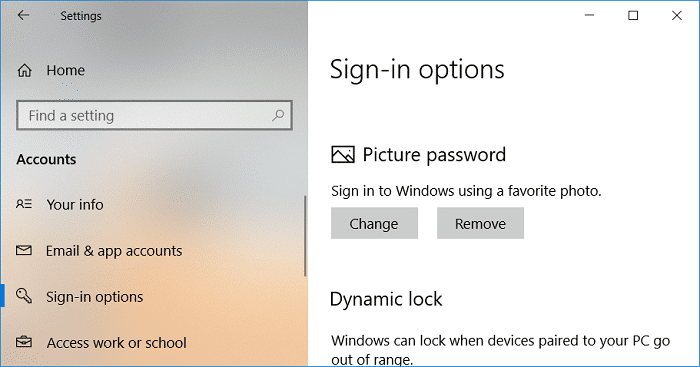The height and width of the screenshot is (367, 700).
Task: Click the Picture password image icon
Action: [x=343, y=155]
